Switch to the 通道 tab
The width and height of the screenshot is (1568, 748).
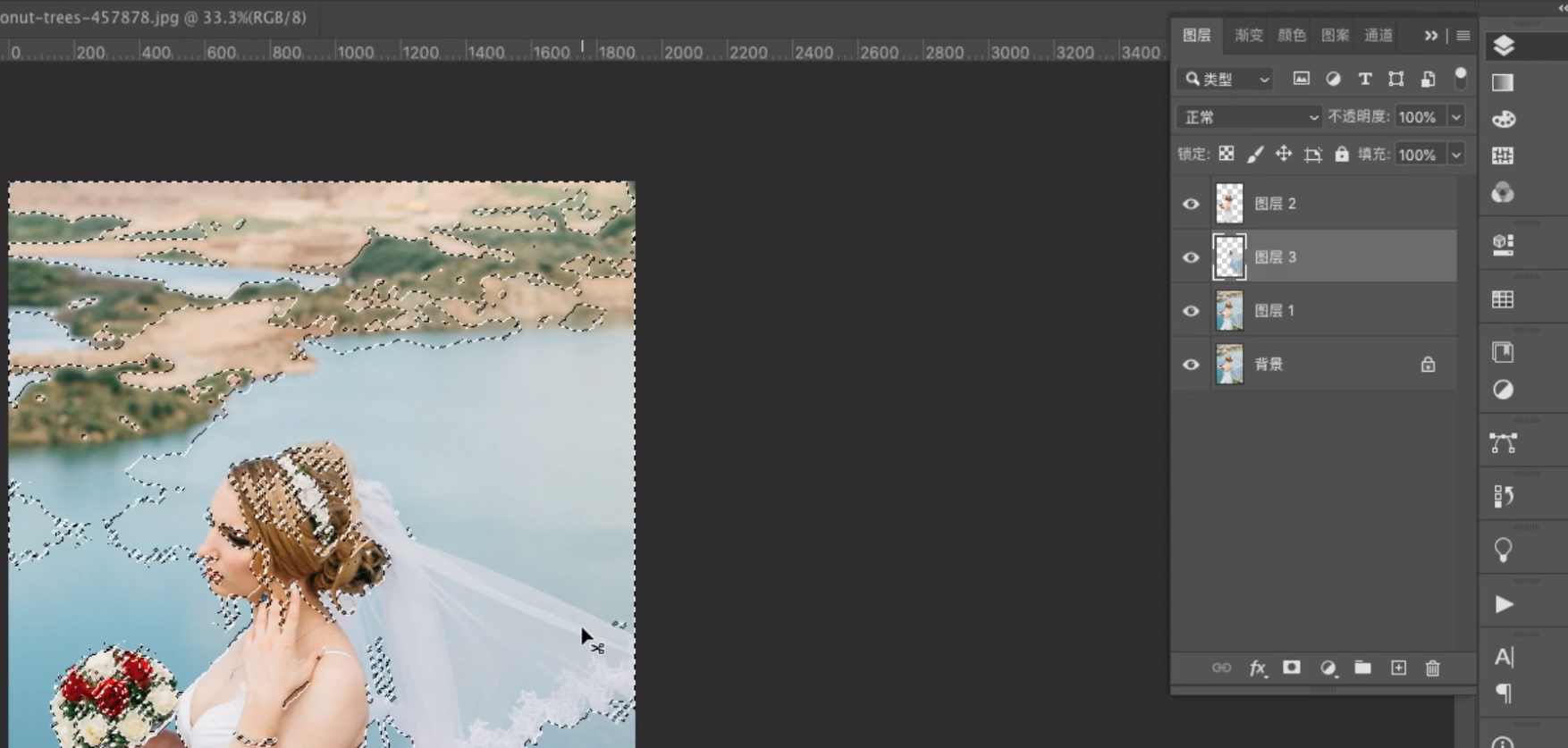point(1378,35)
